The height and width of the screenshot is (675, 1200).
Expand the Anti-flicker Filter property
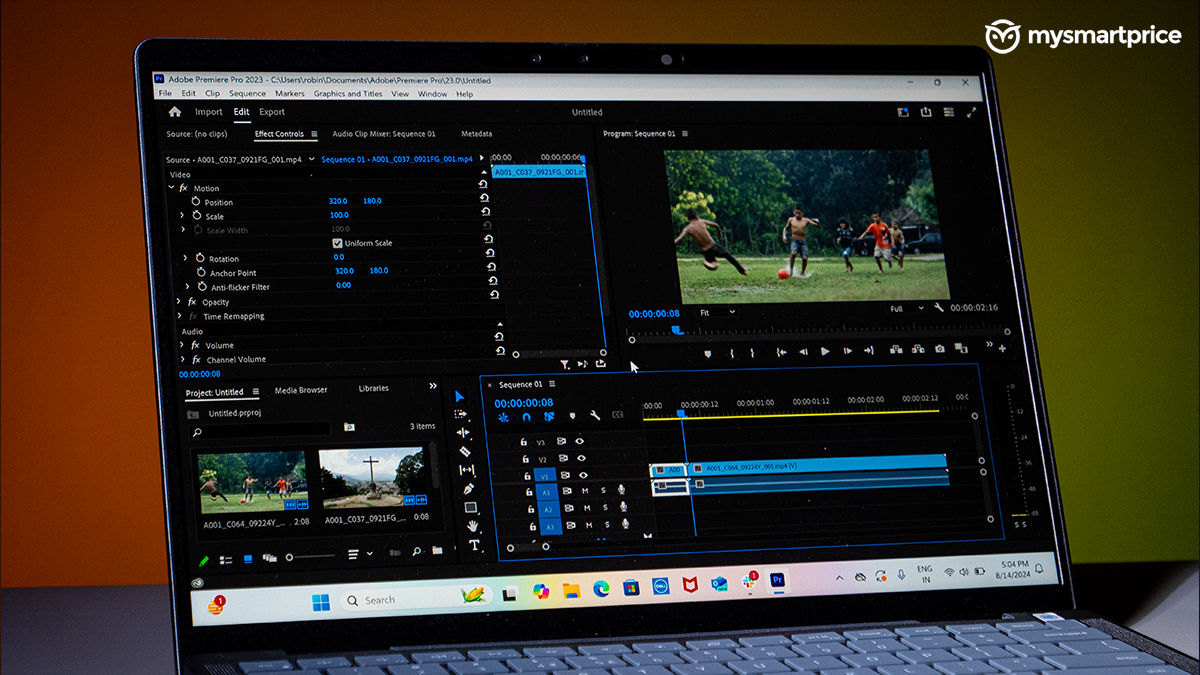coord(186,286)
